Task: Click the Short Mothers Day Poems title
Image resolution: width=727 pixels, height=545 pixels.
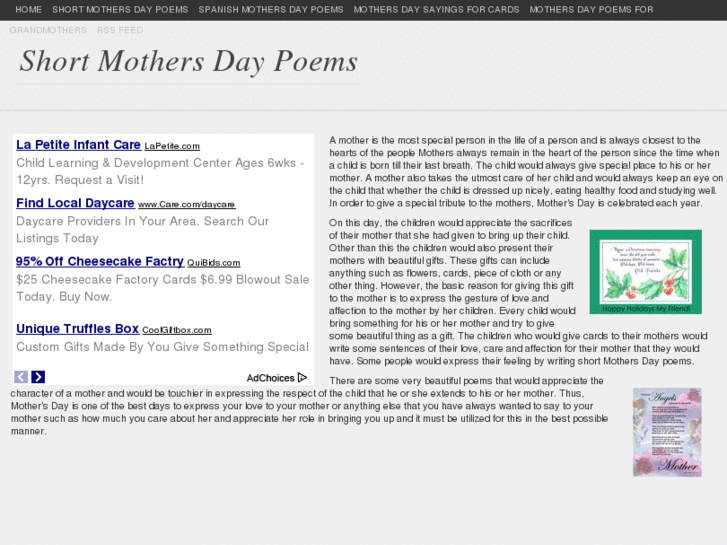Action: [188, 62]
